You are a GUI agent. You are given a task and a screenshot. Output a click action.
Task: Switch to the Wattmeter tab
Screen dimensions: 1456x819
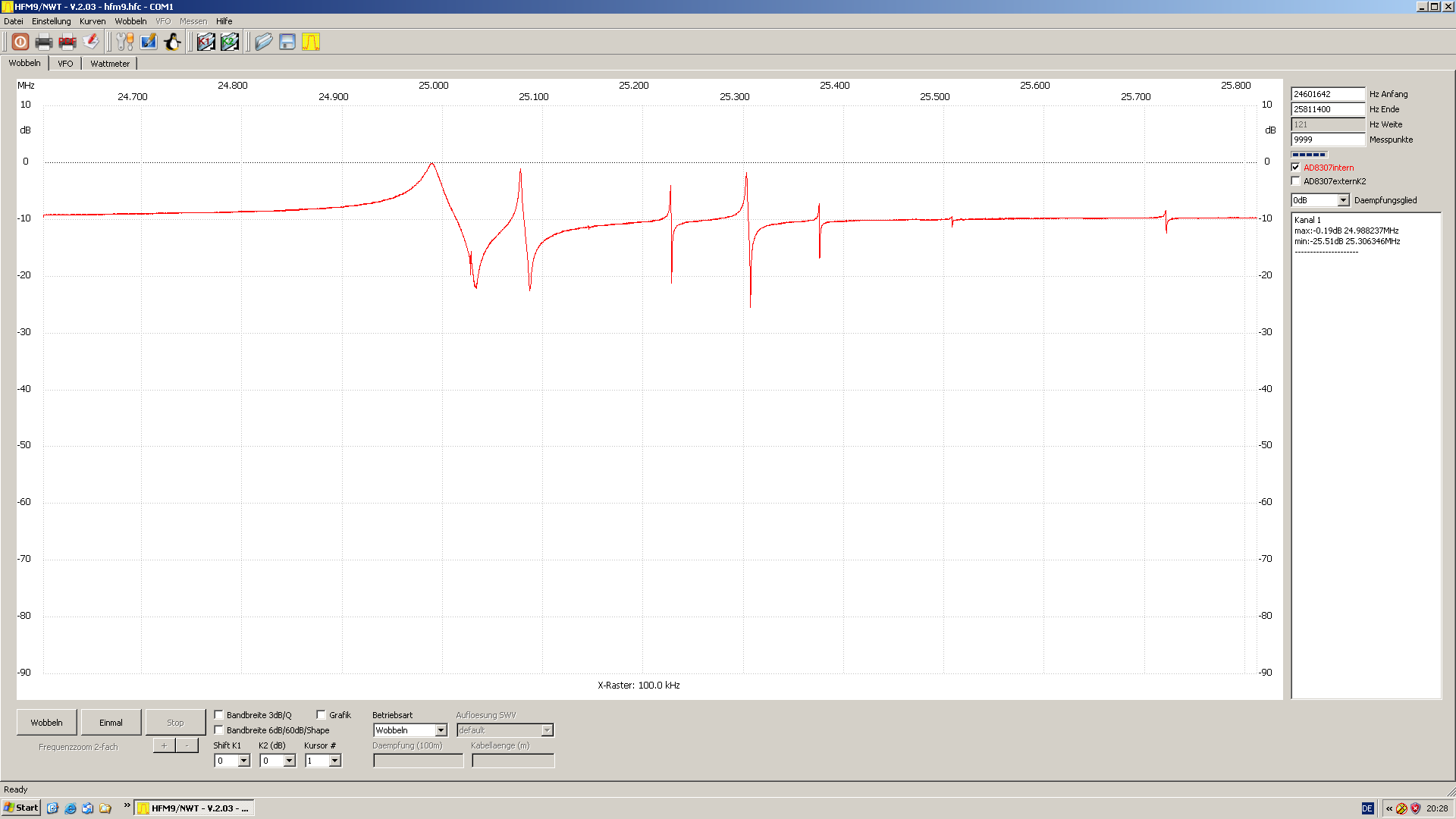[x=110, y=64]
